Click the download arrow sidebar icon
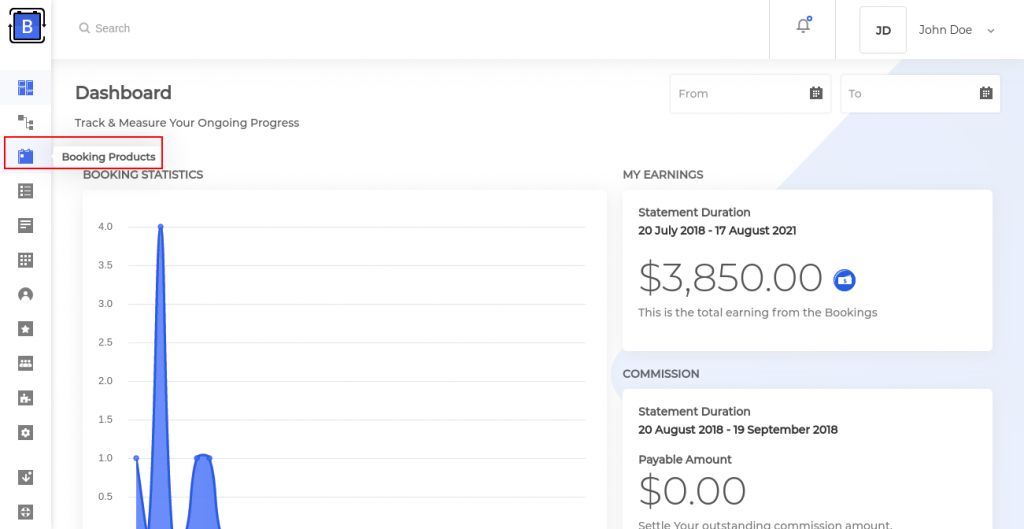 tap(25, 477)
